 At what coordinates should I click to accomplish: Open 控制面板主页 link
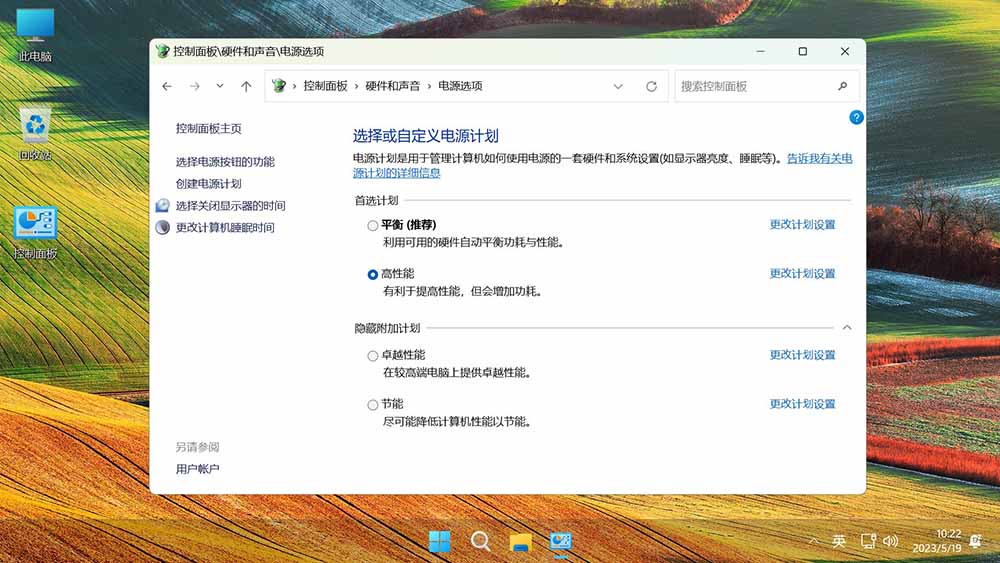click(x=209, y=128)
